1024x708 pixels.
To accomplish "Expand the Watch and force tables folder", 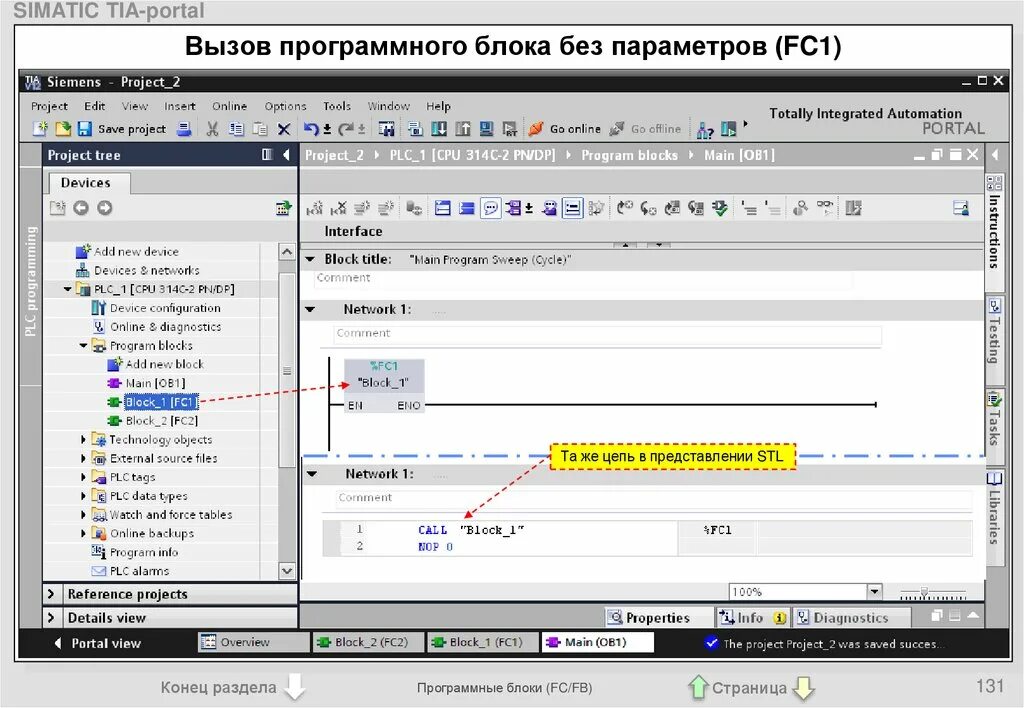I will 83,515.
